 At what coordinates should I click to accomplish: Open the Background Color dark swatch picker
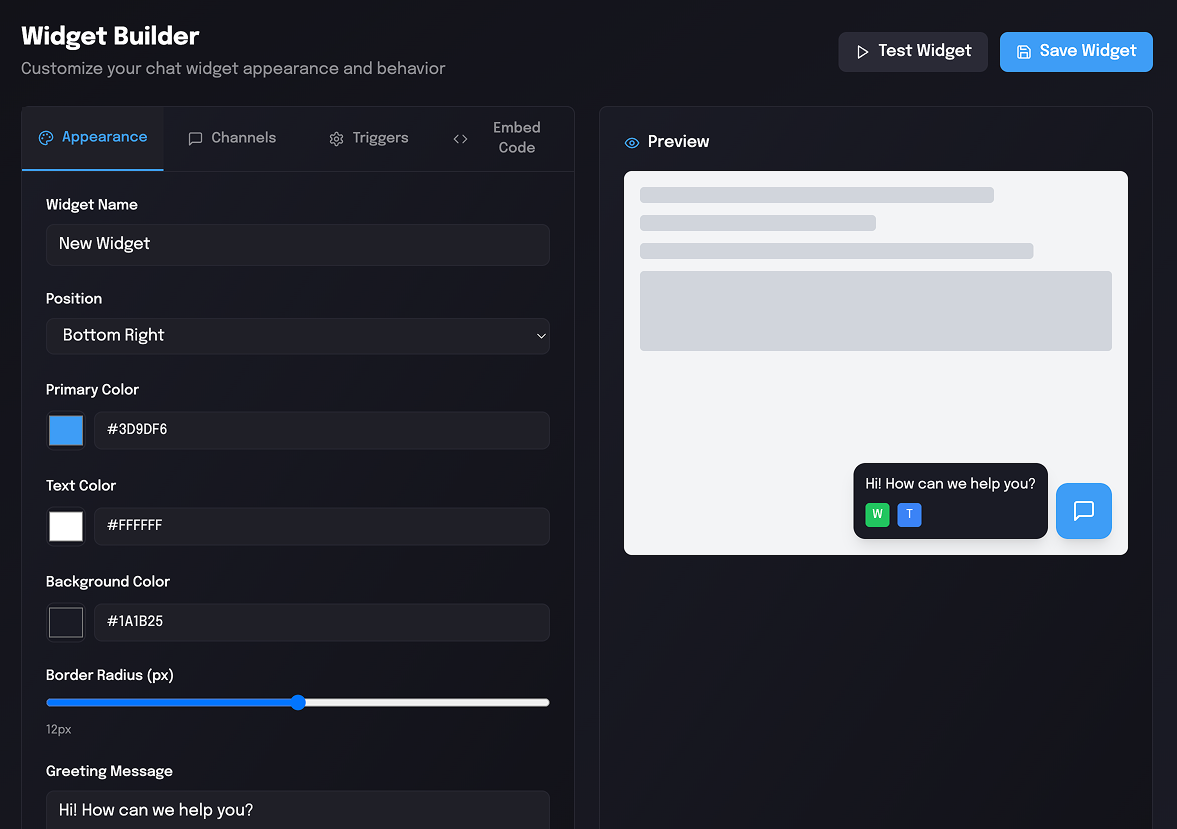(66, 623)
